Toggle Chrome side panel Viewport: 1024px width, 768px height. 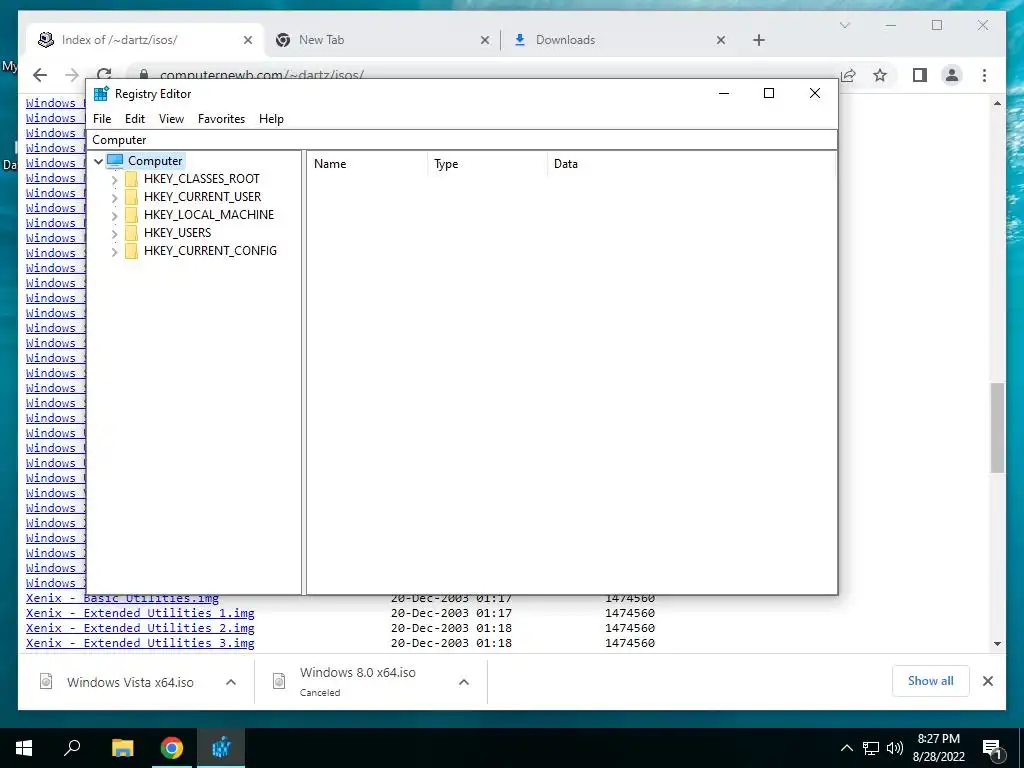(920, 75)
